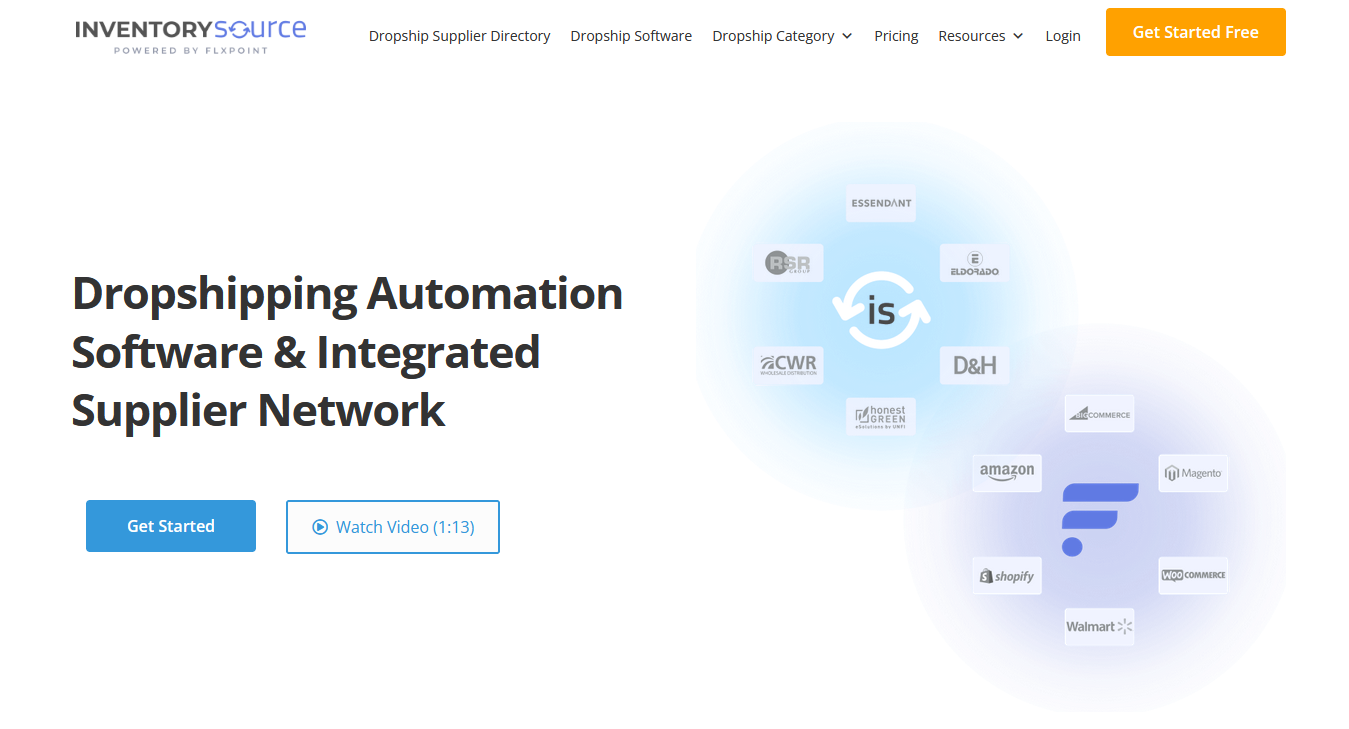Screen dimensions: 1349x729
Task: Select the Essendant supplier logo
Action: tap(881, 203)
